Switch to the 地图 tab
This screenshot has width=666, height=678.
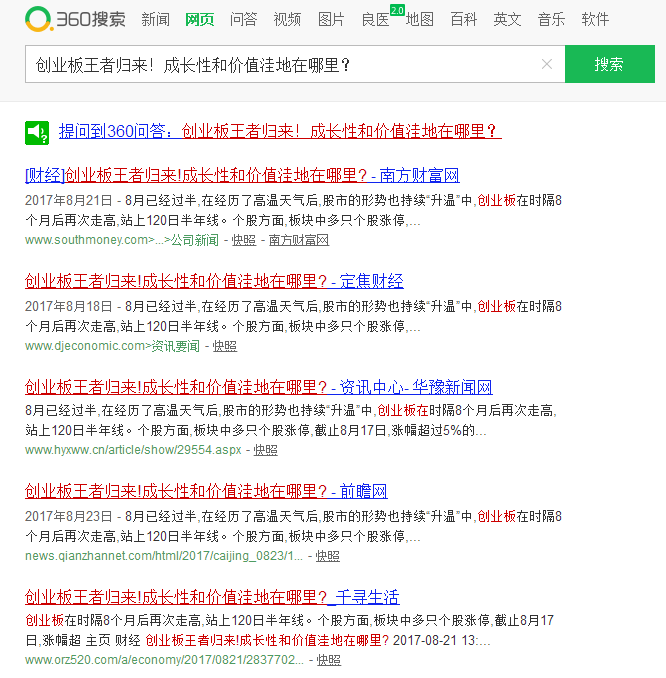tap(419, 19)
